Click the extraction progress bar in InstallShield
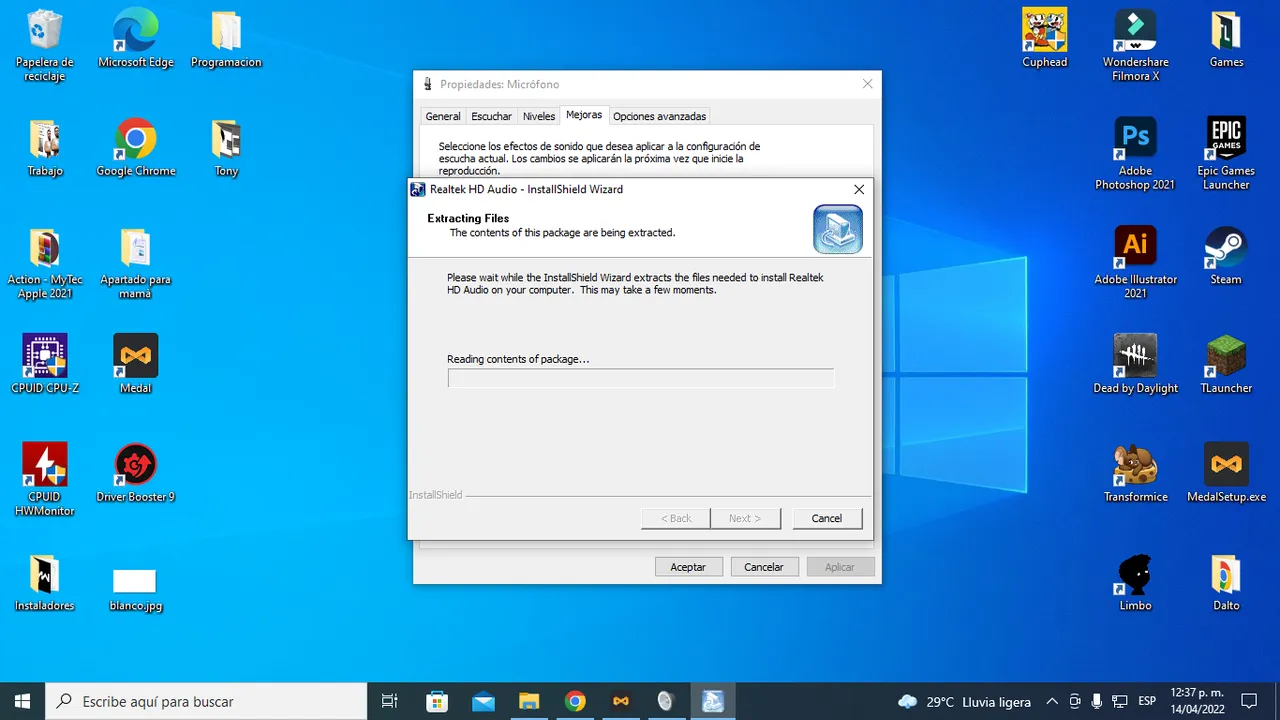This screenshot has height=720, width=1280. [x=640, y=378]
